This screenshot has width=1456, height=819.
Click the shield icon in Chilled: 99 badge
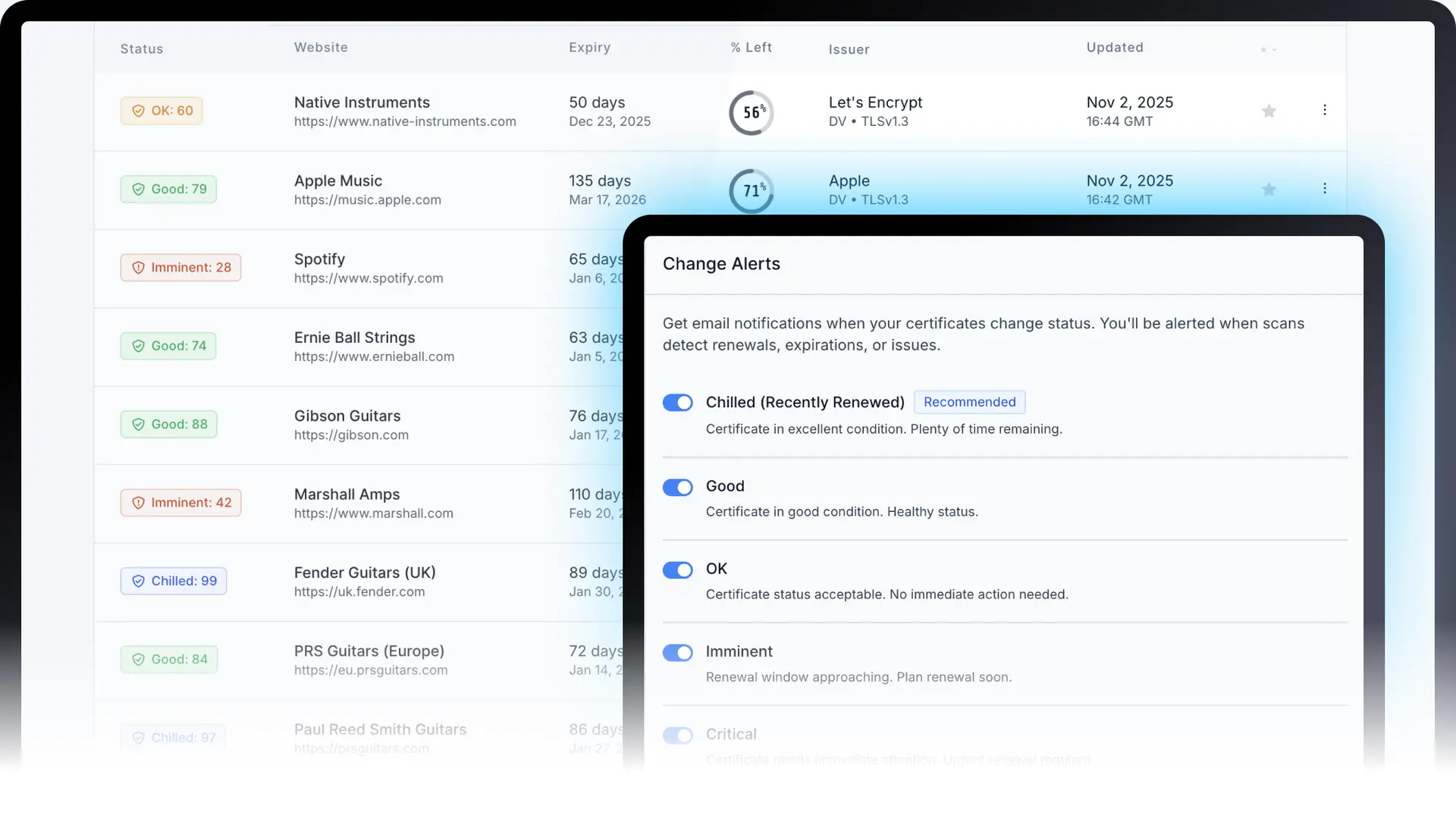138,581
